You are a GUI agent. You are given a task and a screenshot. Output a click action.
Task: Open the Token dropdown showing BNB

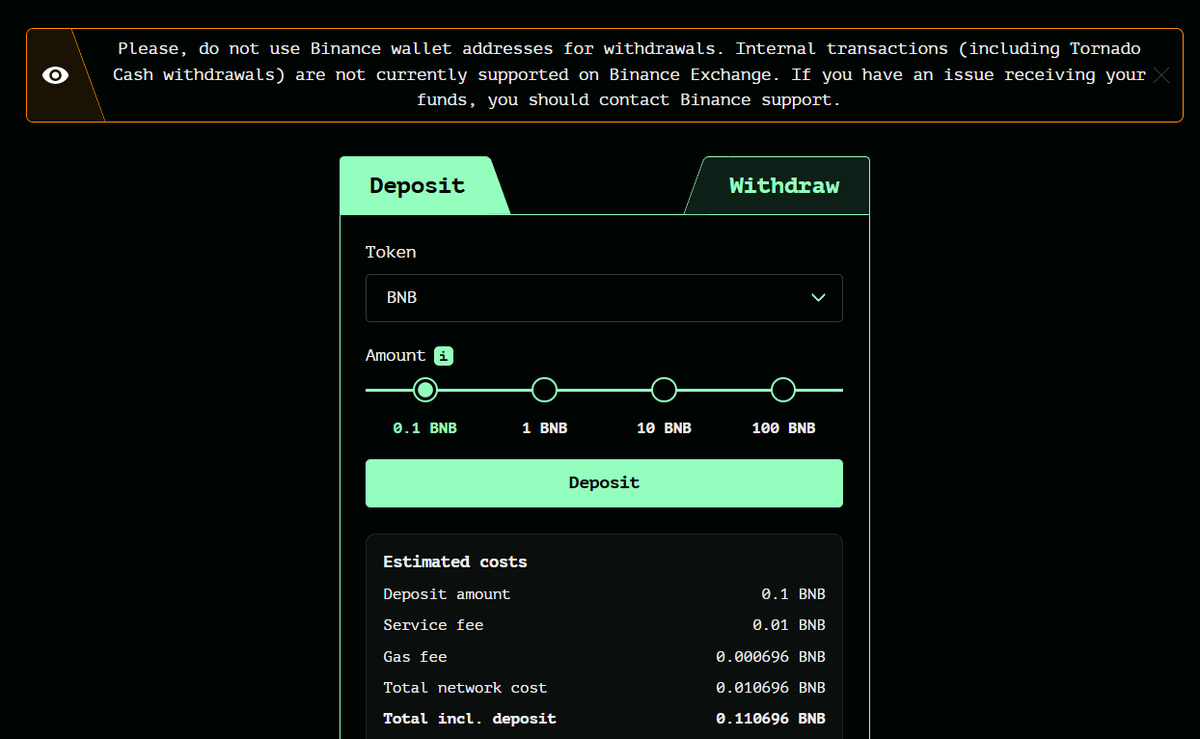[x=604, y=298]
